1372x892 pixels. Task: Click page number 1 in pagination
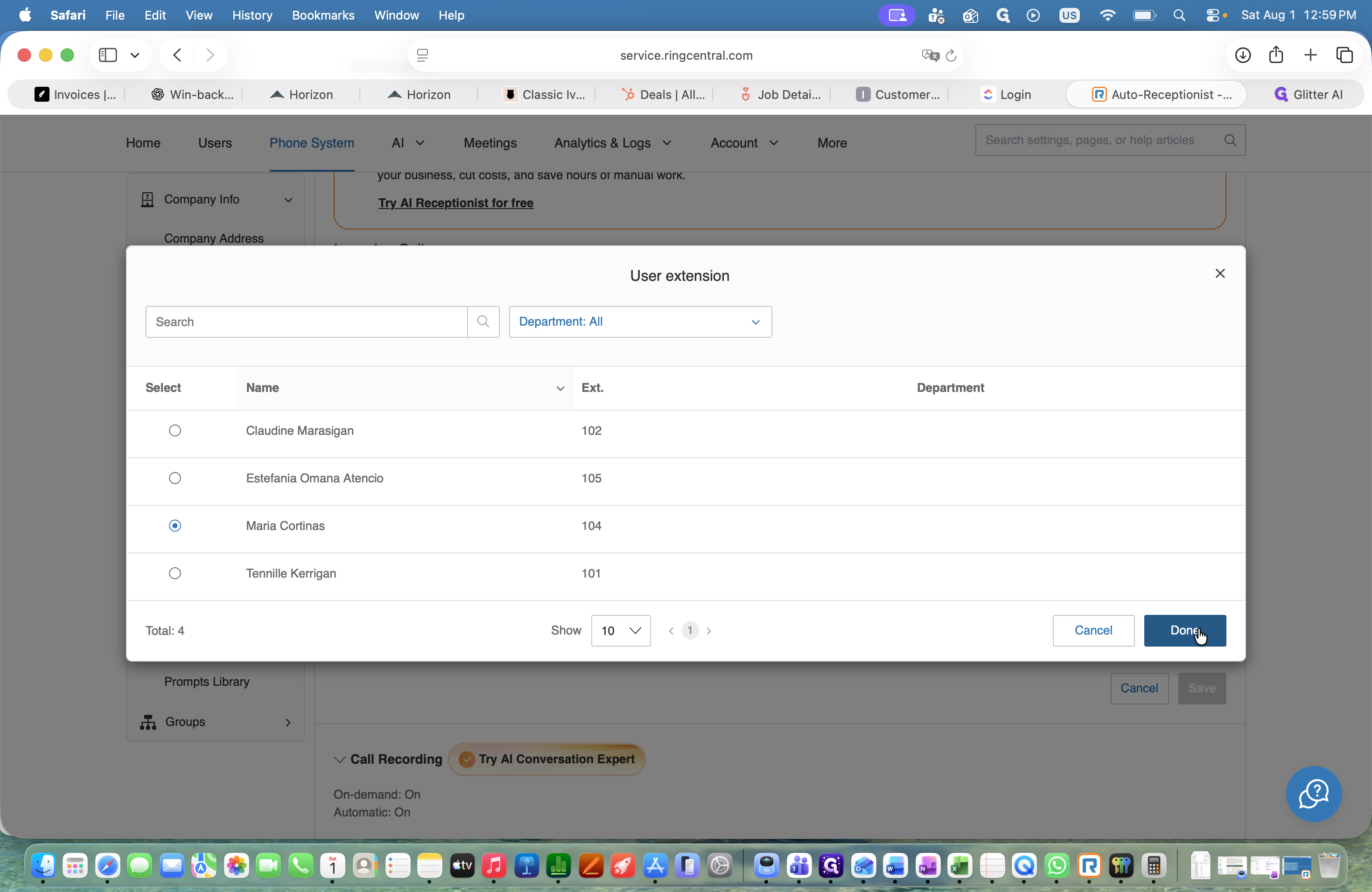(x=689, y=630)
